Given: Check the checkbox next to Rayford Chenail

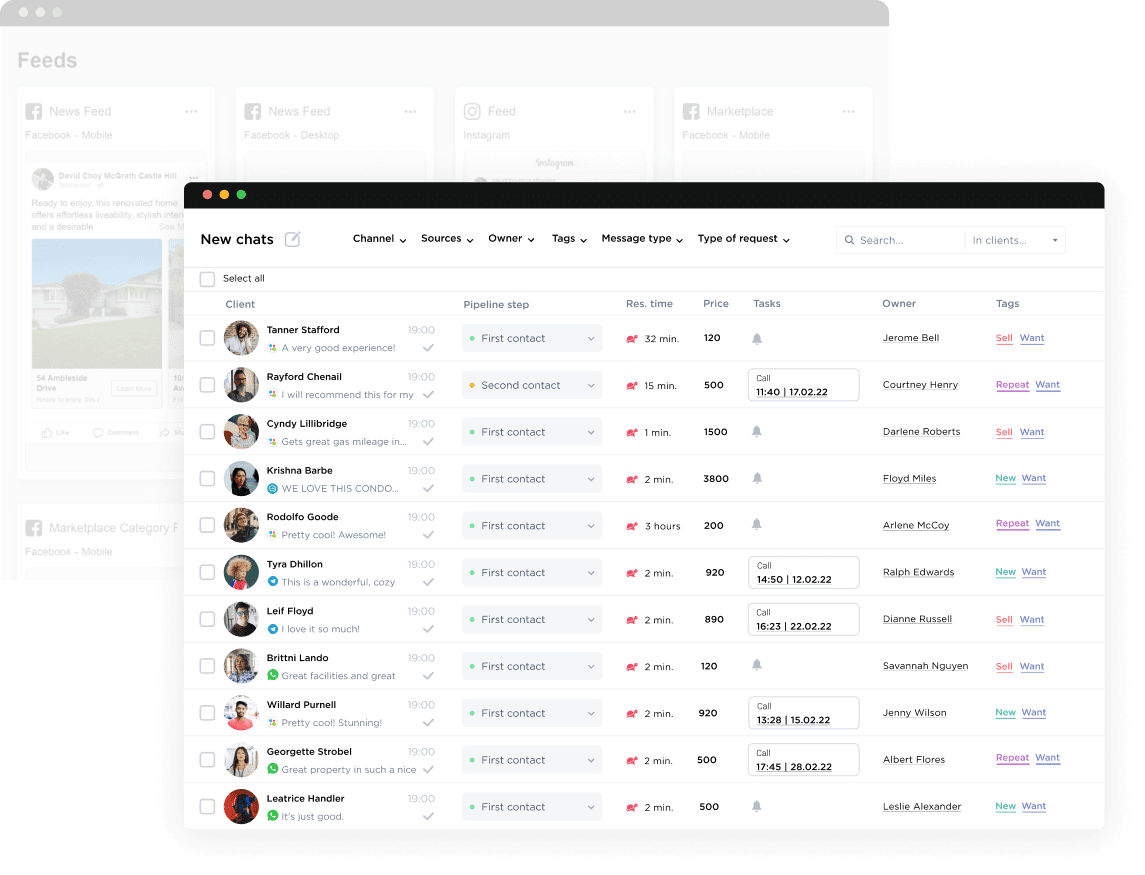Looking at the screenshot, I should (207, 384).
